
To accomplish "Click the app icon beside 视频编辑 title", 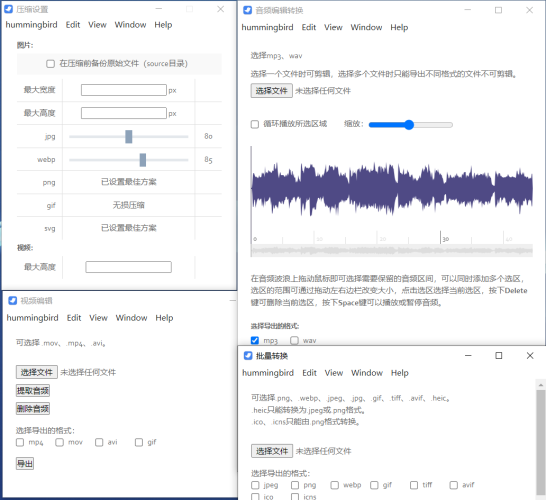I will click(x=13, y=300).
